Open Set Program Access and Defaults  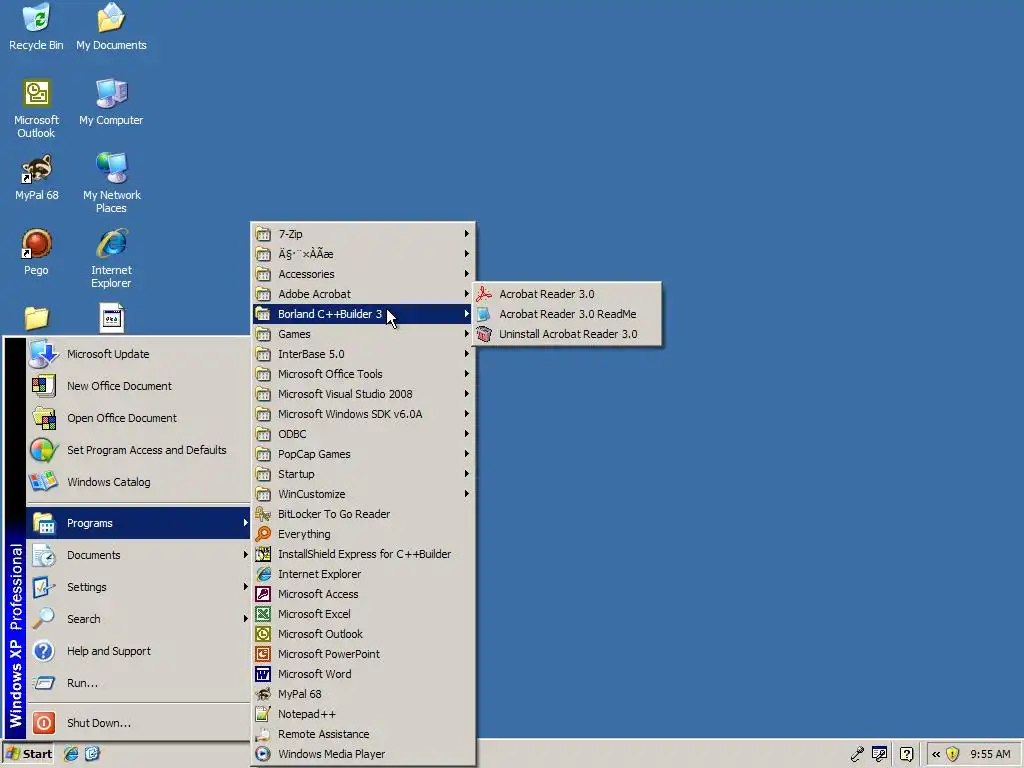coord(138,450)
